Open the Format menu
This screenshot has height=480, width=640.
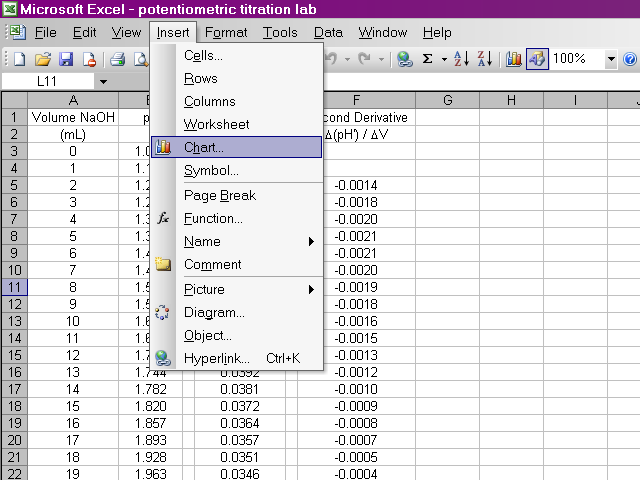coord(226,32)
